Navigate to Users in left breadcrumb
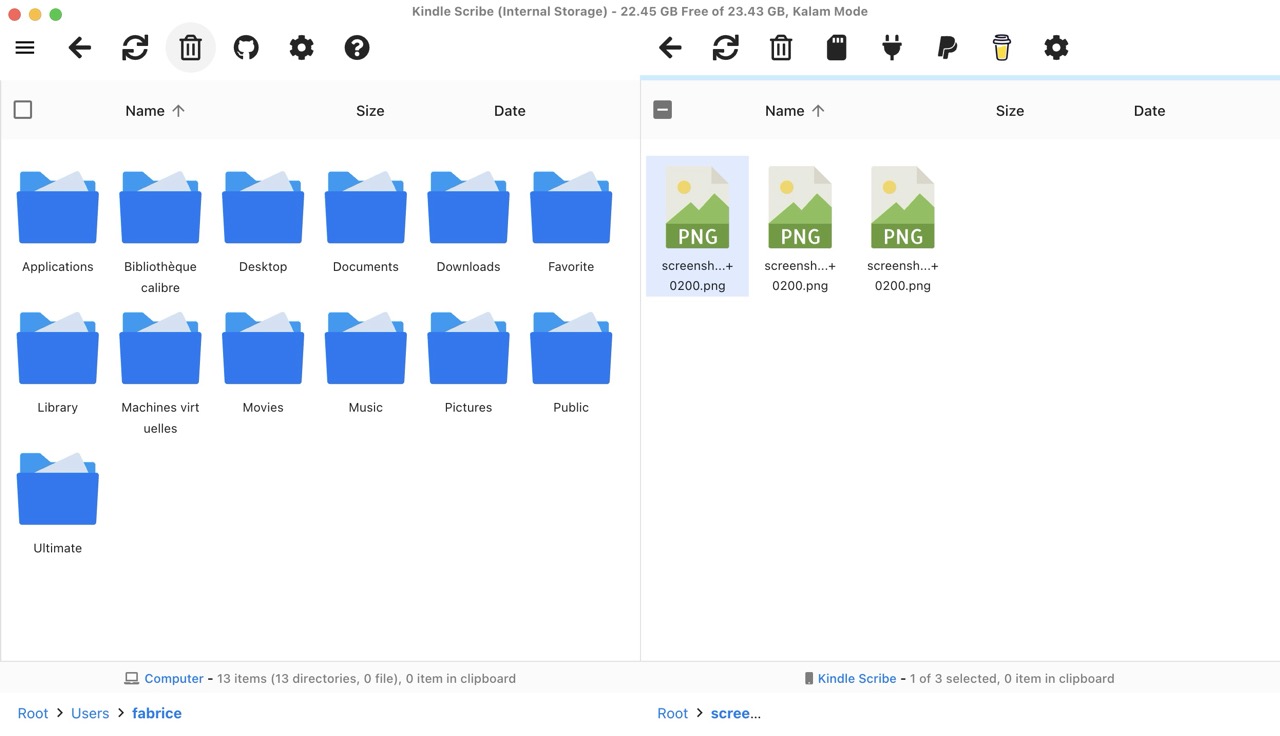 coord(90,713)
